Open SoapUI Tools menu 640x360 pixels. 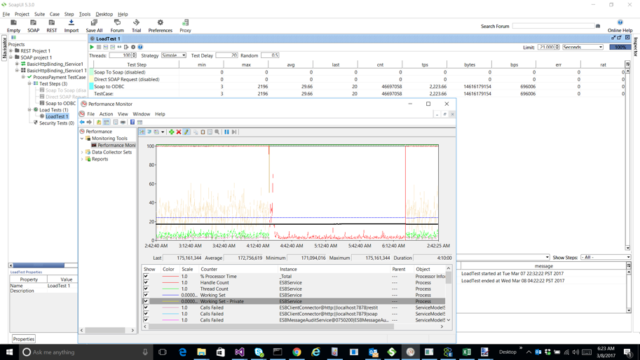[x=84, y=14]
